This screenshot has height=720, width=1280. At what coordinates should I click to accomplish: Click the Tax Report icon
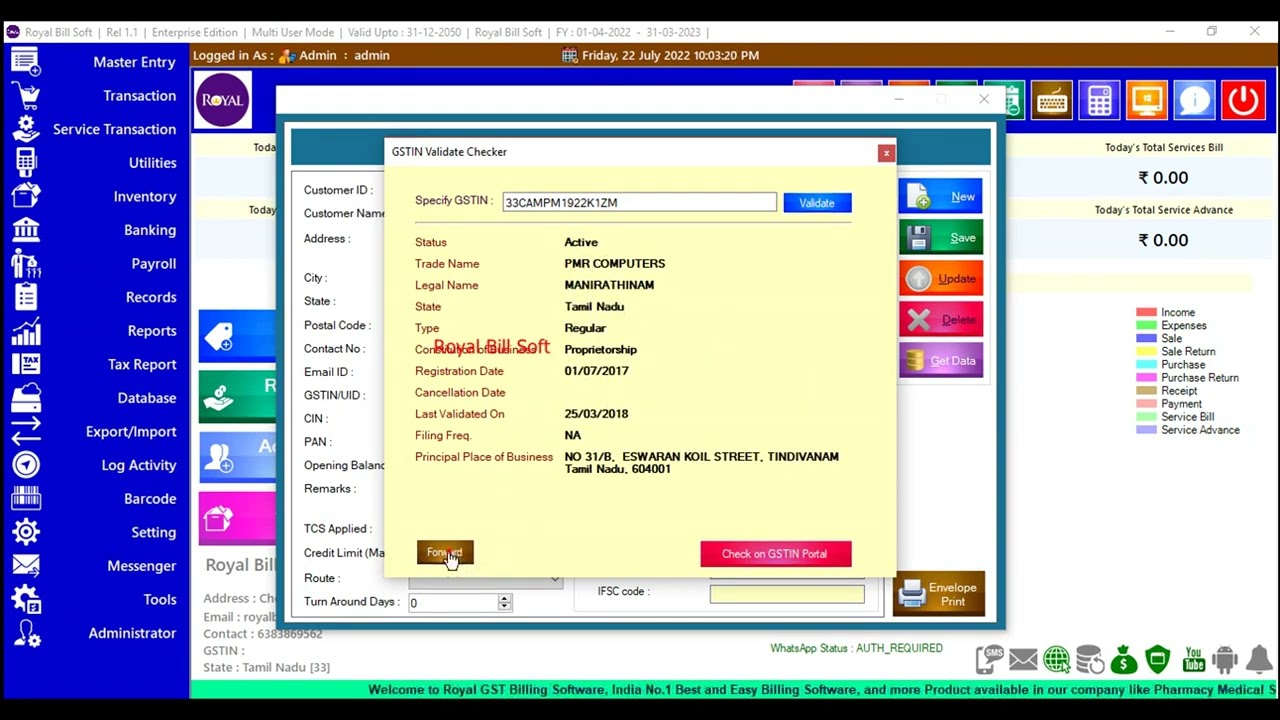26,364
